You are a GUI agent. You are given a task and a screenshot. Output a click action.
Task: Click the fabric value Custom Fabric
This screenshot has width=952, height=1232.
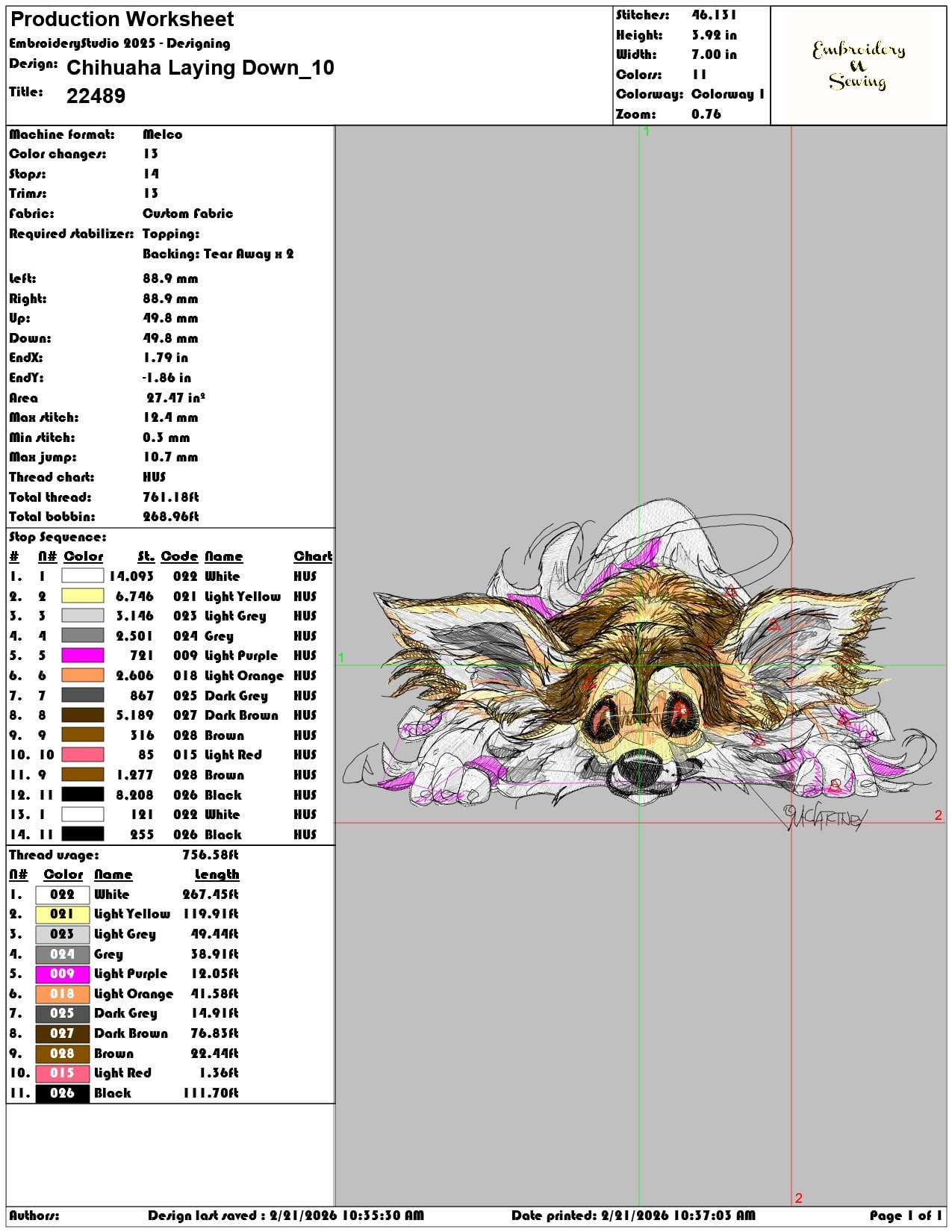187,214
